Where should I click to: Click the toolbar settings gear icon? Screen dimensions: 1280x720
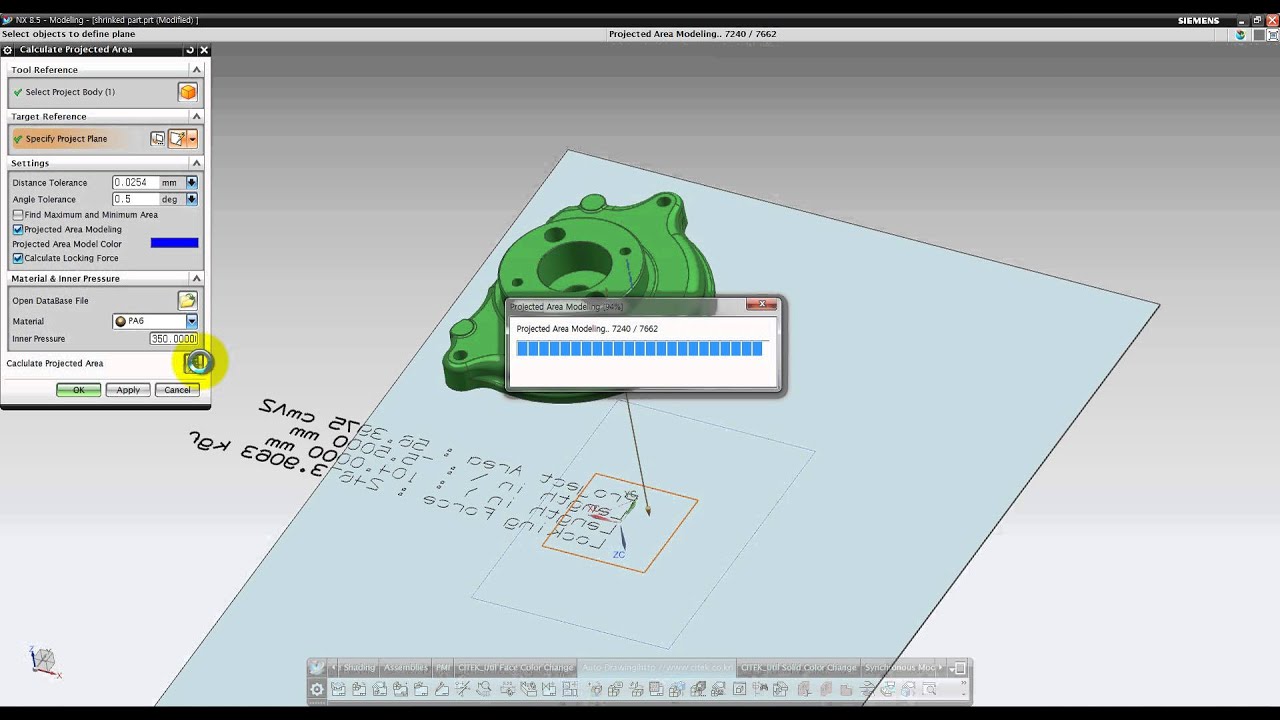pyautogui.click(x=317, y=689)
